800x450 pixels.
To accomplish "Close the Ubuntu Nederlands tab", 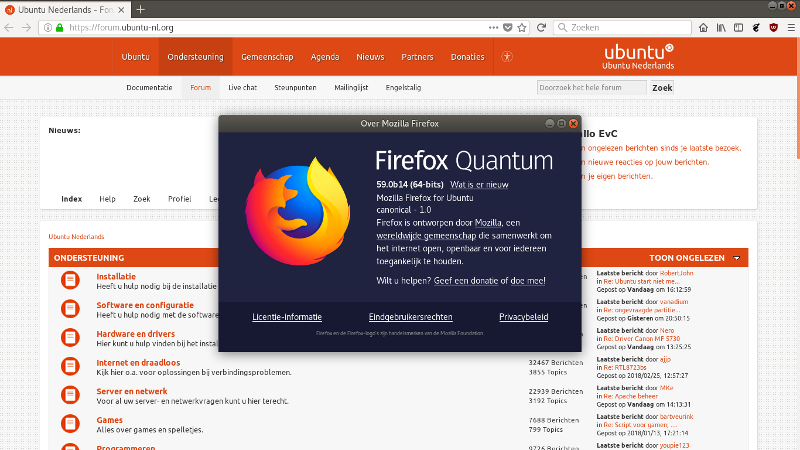I will coord(121,10).
